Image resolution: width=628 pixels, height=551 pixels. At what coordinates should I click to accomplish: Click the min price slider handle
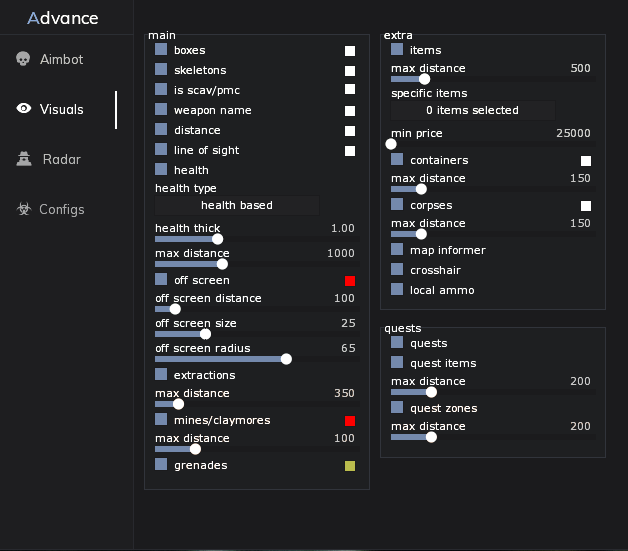tap(391, 144)
